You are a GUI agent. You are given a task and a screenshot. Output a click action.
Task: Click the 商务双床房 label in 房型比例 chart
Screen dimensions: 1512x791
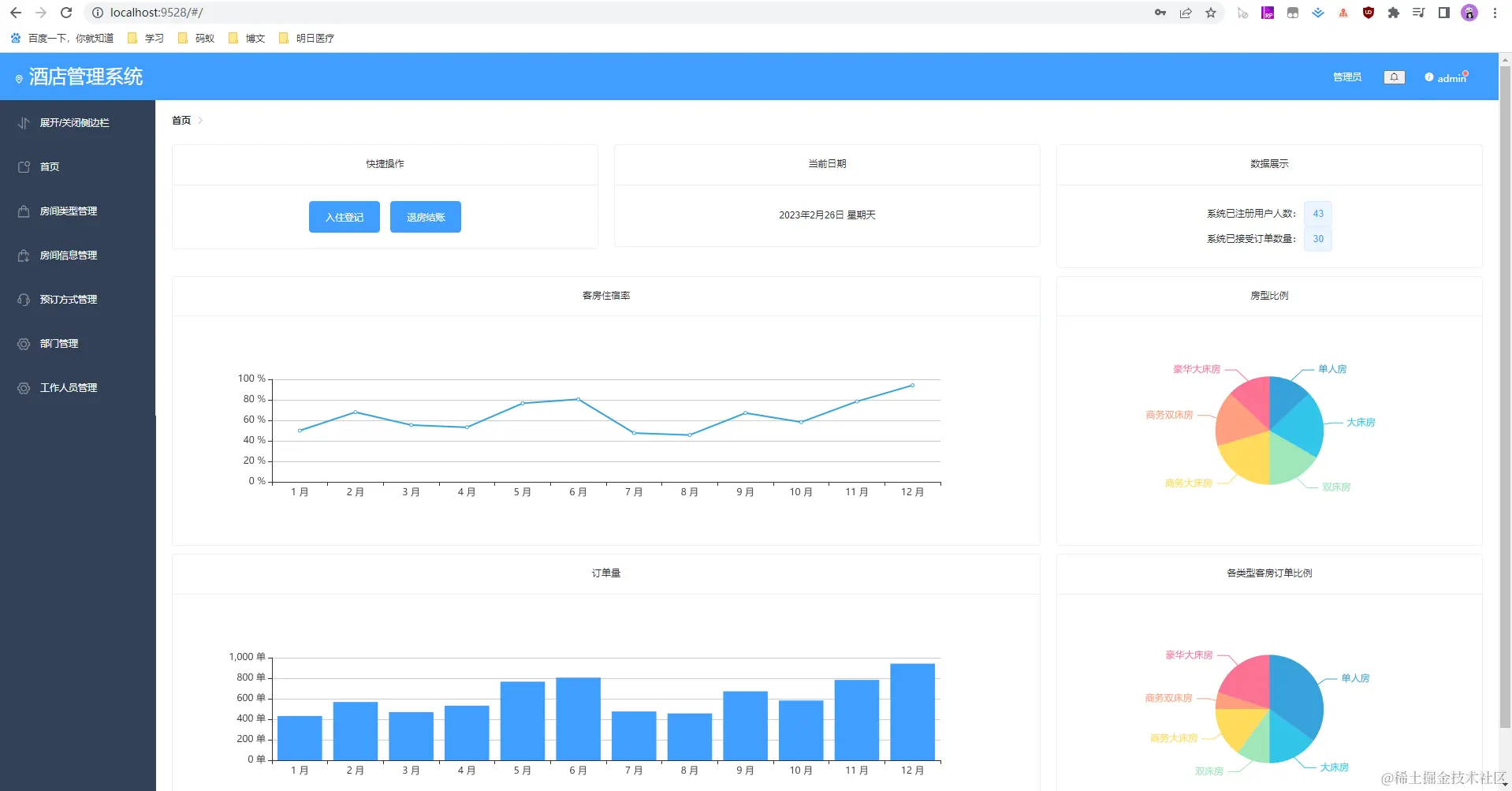[1169, 415]
